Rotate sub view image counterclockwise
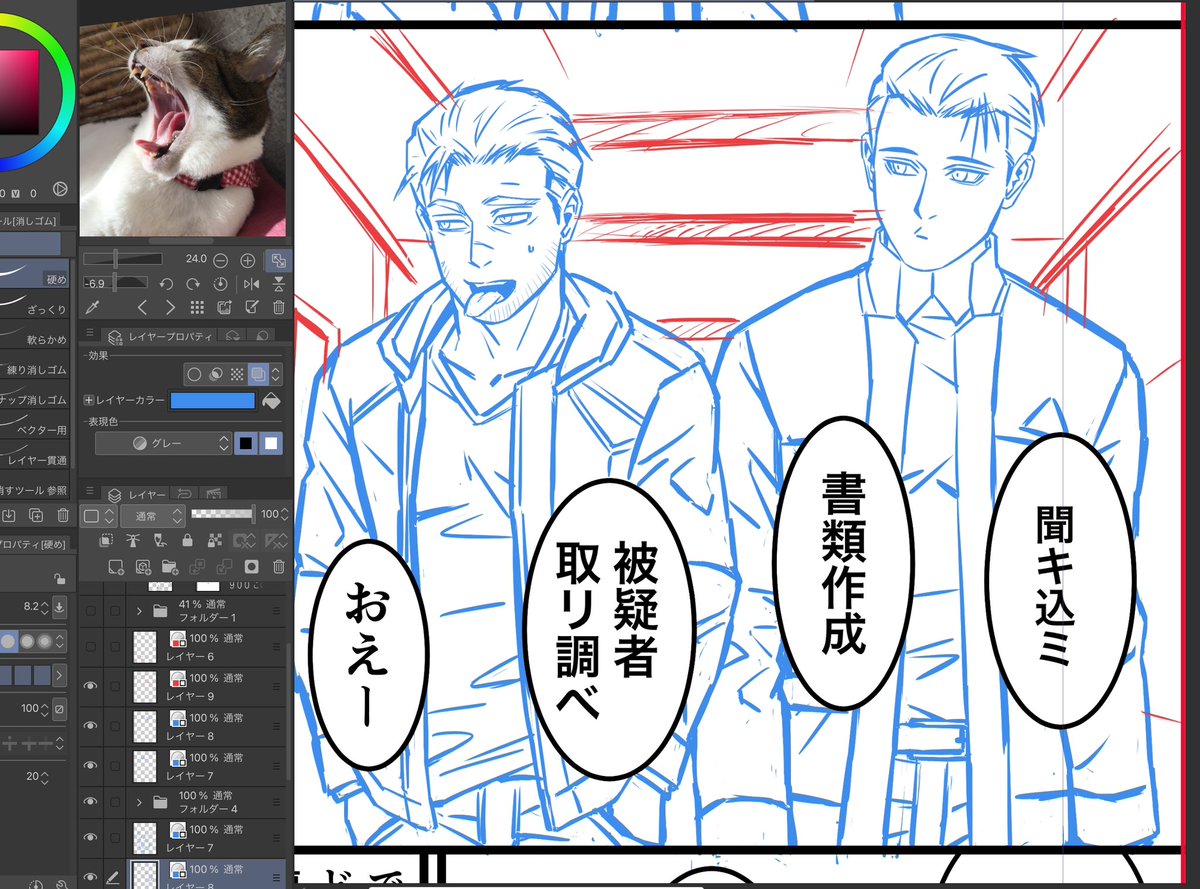The width and height of the screenshot is (1200, 889). pos(166,284)
